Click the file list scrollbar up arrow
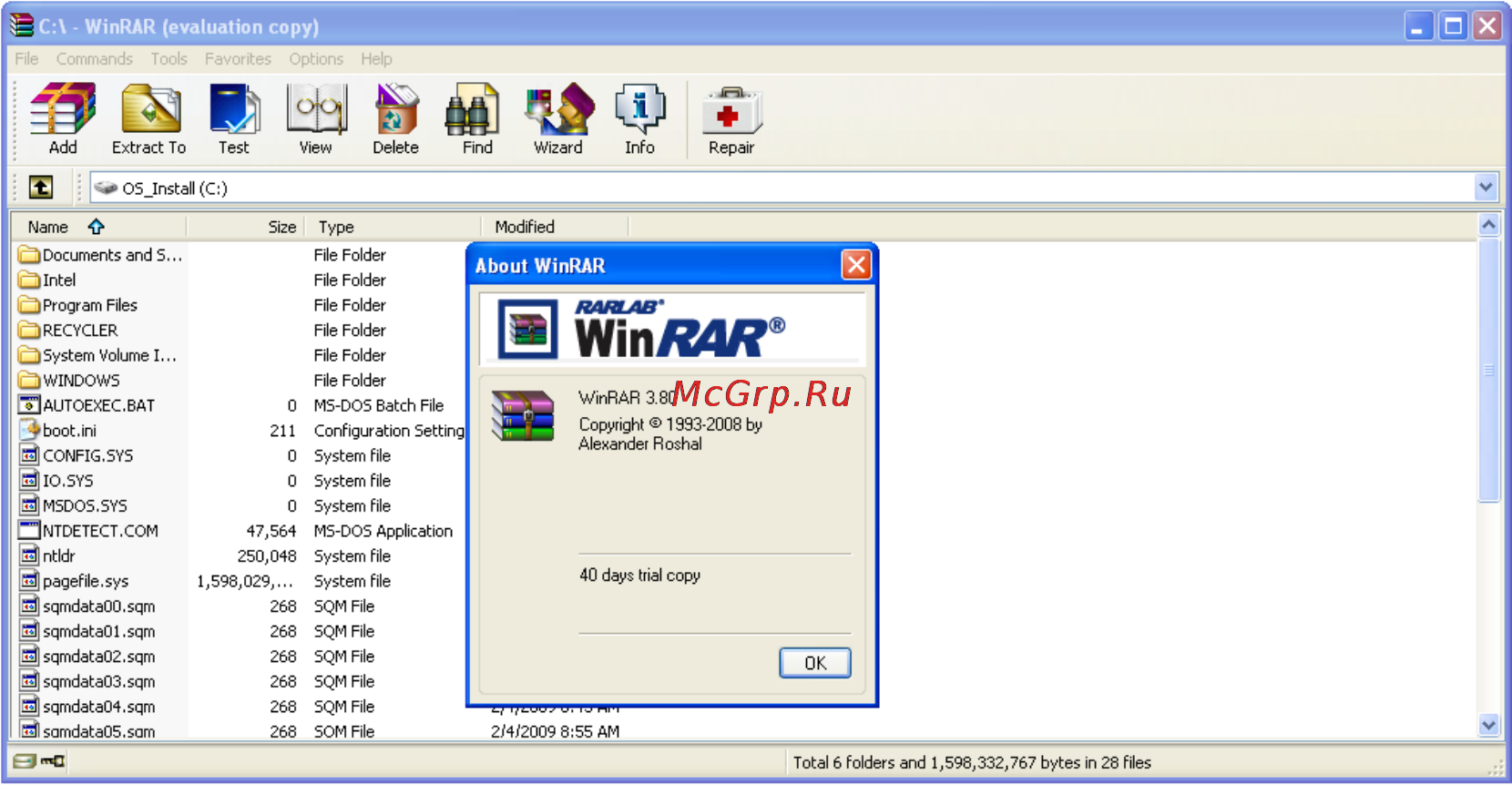Screen dimensions: 1512x785 pyautogui.click(x=1488, y=224)
